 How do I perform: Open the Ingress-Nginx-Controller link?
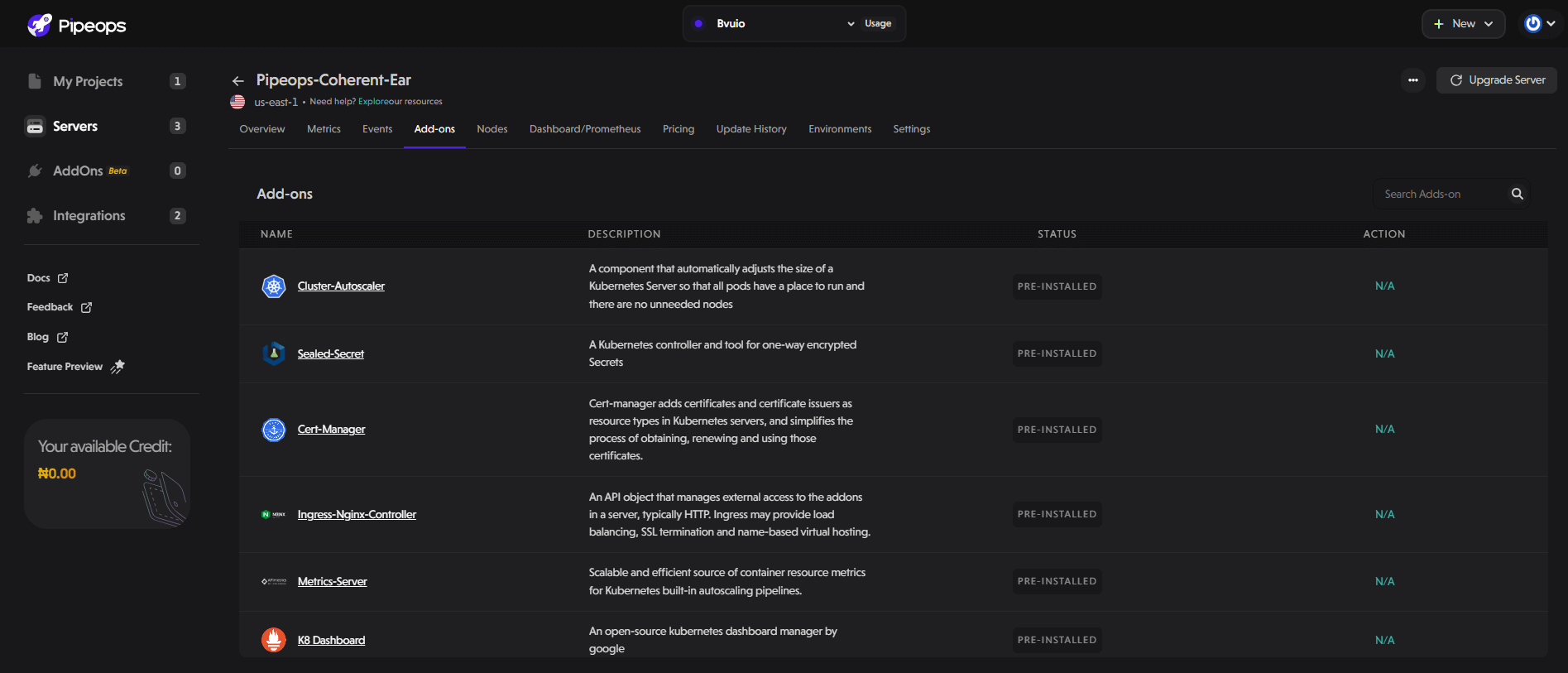357,514
